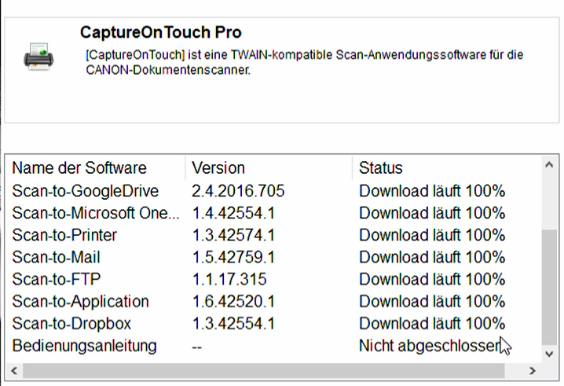Click the CaptureOnTouch Pro title

(x=161, y=32)
